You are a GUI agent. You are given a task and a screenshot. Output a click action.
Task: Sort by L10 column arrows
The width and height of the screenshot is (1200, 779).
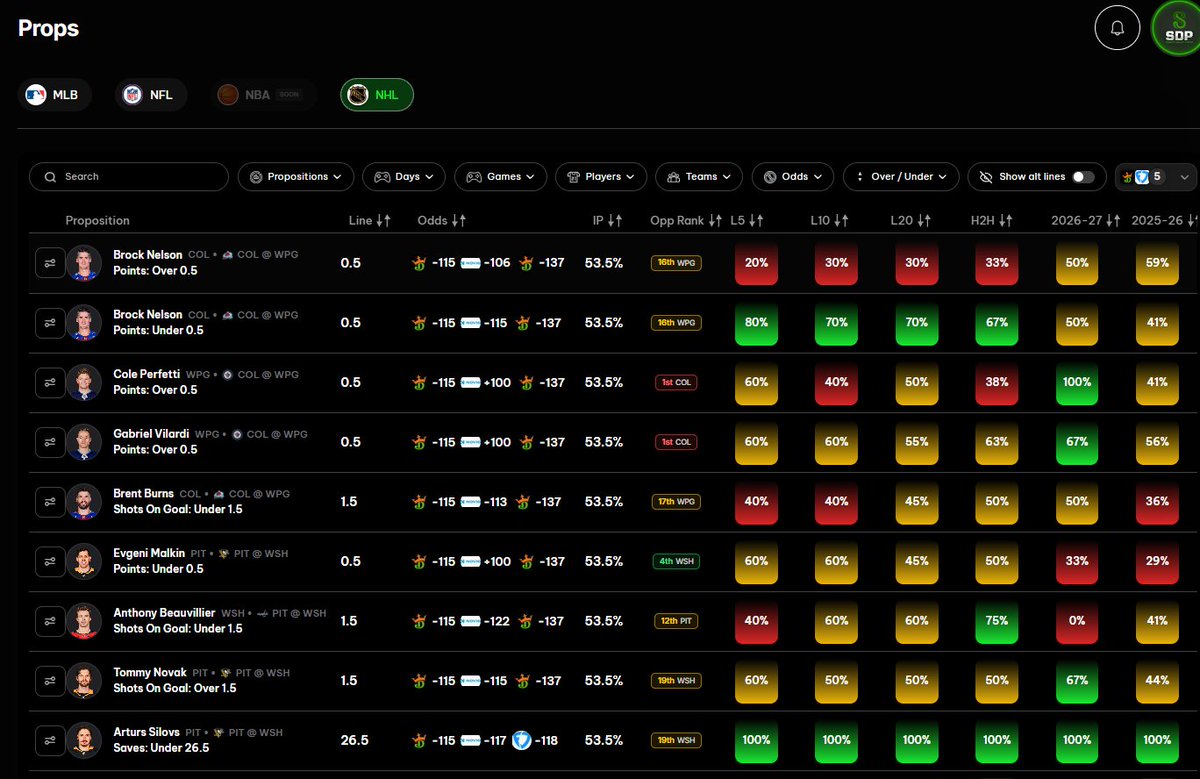(841, 220)
